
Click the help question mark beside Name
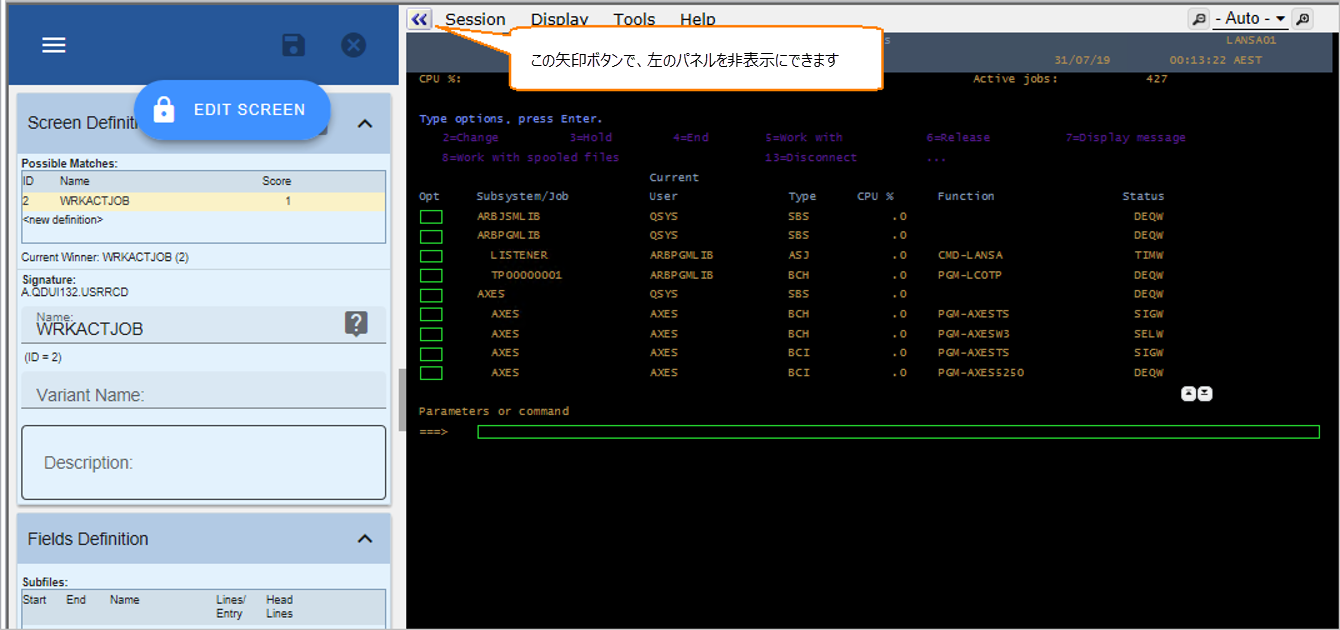(x=357, y=323)
